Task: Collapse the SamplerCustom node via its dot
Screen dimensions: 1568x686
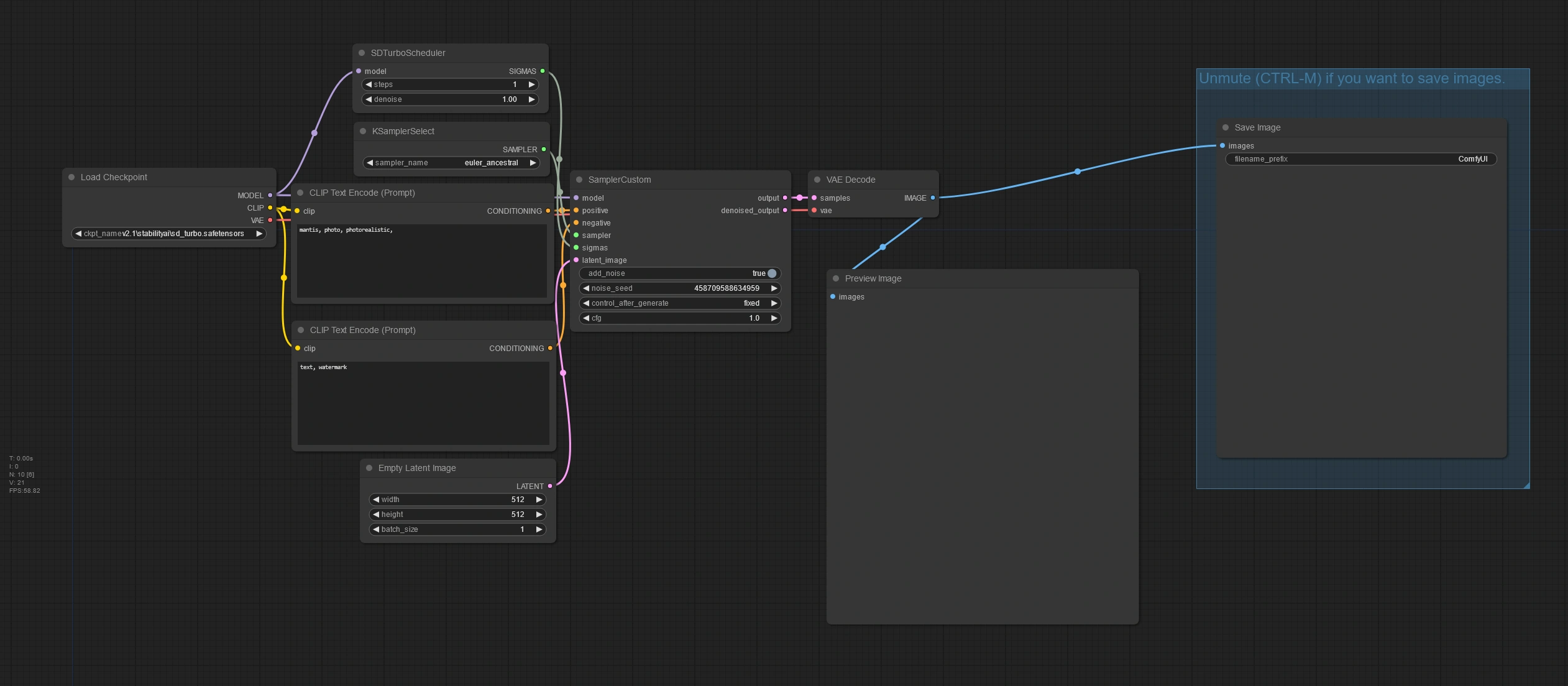Action: pyautogui.click(x=579, y=180)
